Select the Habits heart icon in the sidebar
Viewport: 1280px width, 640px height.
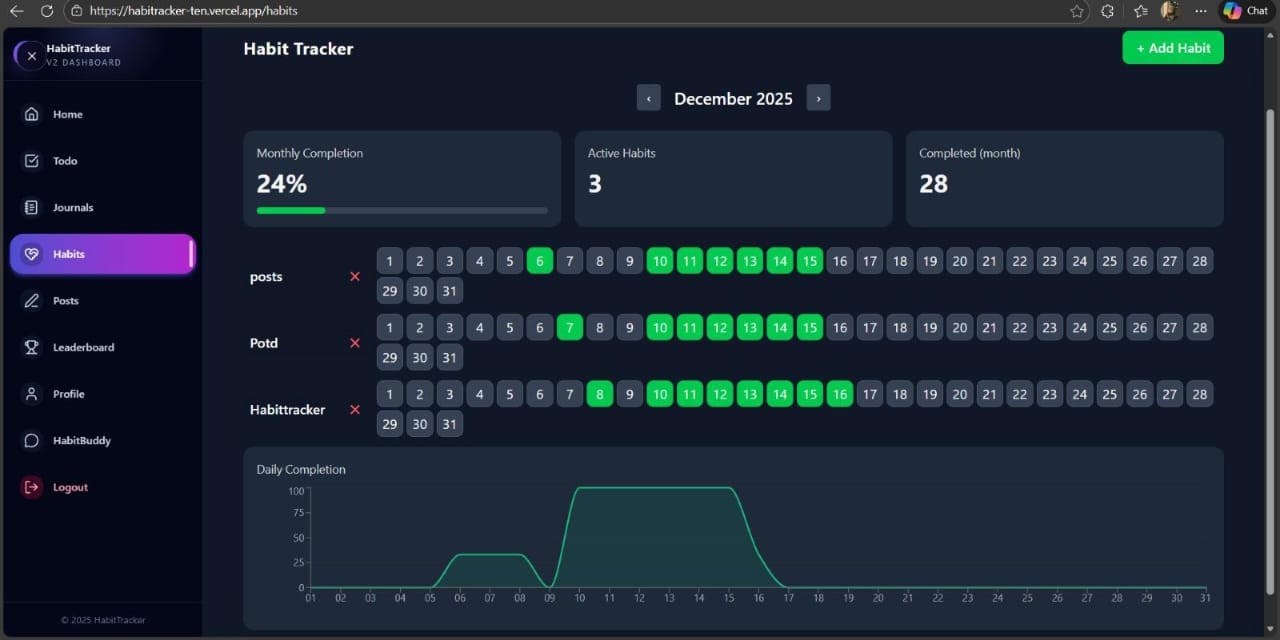[x=33, y=254]
